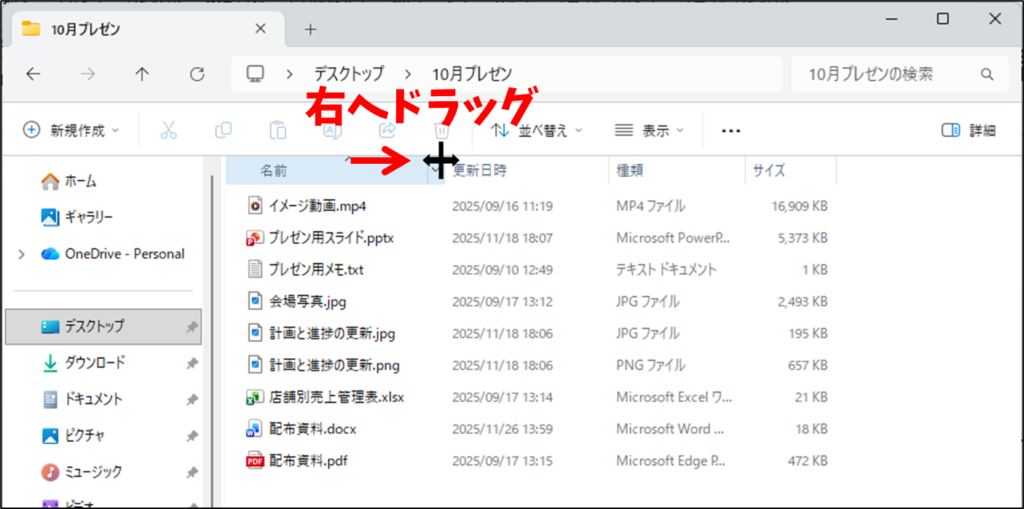1024x509 pixels.
Task: Refresh the current folder view
Action: [x=197, y=74]
